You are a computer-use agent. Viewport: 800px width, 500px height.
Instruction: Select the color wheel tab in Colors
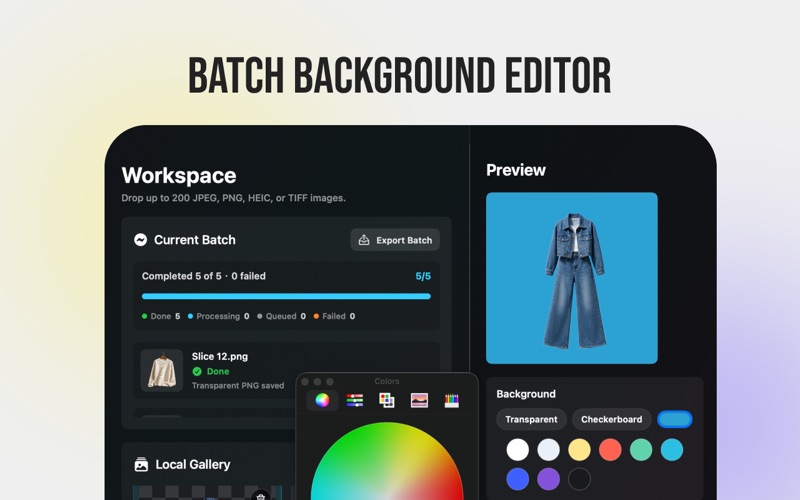click(x=322, y=401)
